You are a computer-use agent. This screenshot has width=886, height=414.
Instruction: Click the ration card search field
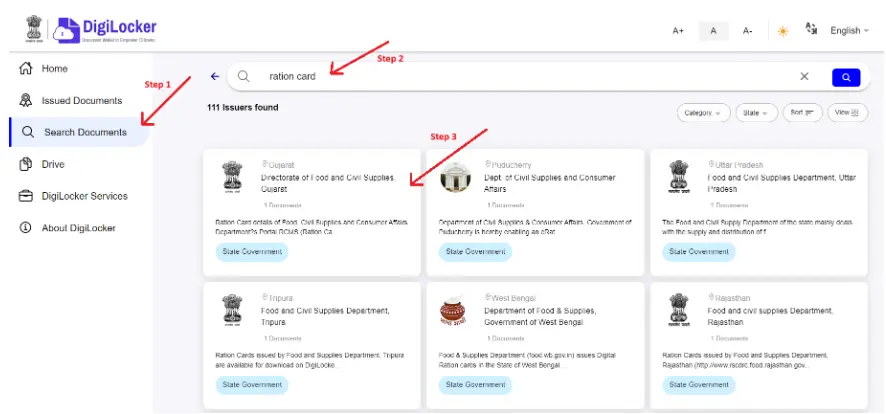pos(520,76)
